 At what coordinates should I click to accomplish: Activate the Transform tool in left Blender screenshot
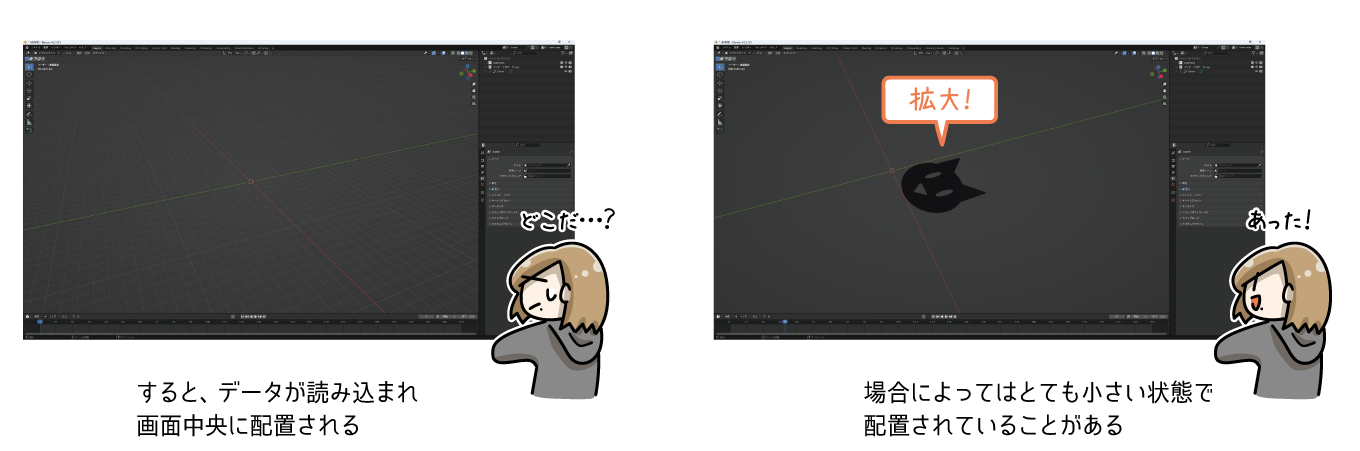[x=29, y=106]
